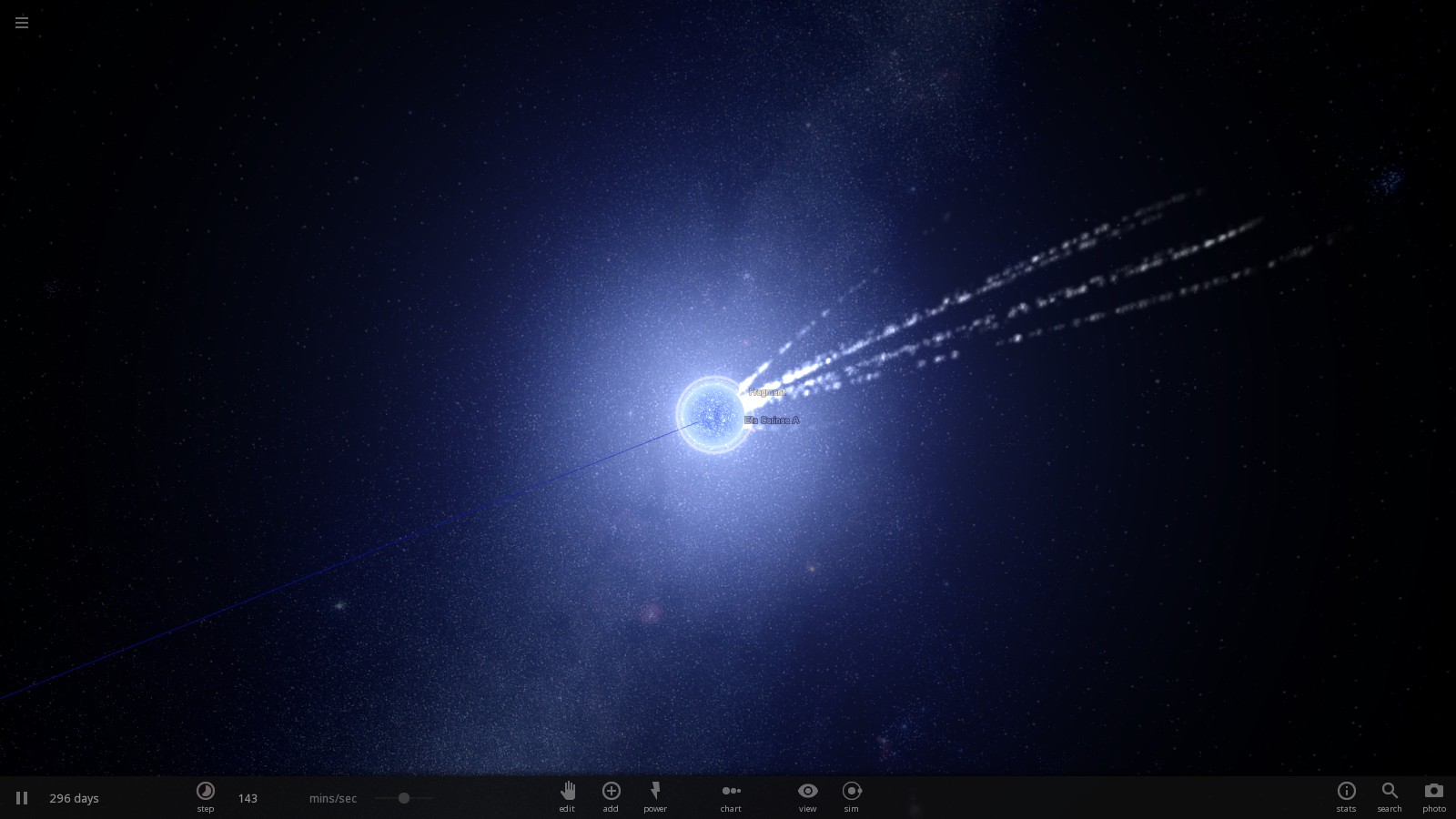Adjust the simulation speed slider
The height and width of the screenshot is (819, 1456).
click(x=403, y=798)
